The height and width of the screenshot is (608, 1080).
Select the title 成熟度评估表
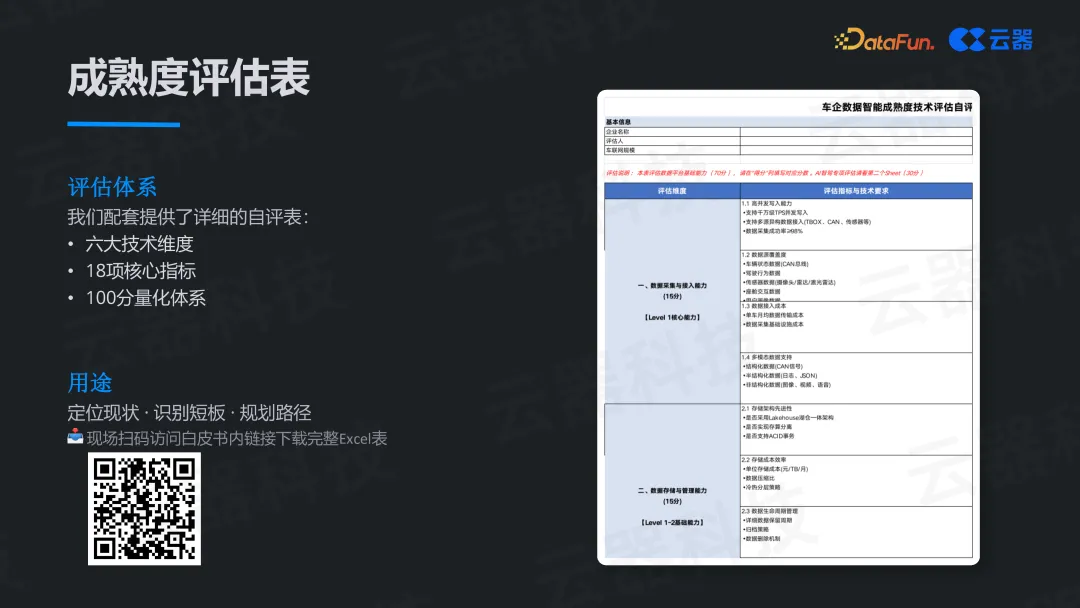click(189, 78)
